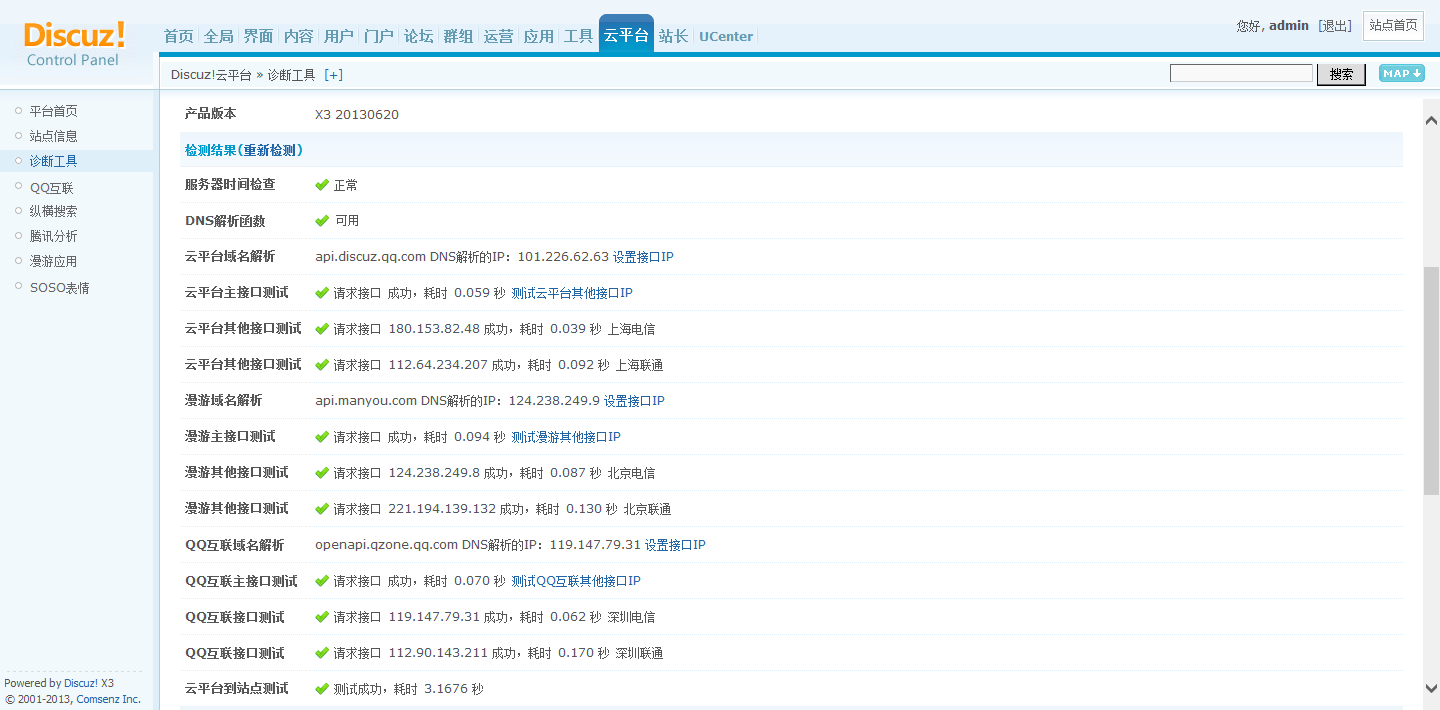Open the 站点首页 button
Viewport: 1440px width, 710px height.
pos(1393,26)
